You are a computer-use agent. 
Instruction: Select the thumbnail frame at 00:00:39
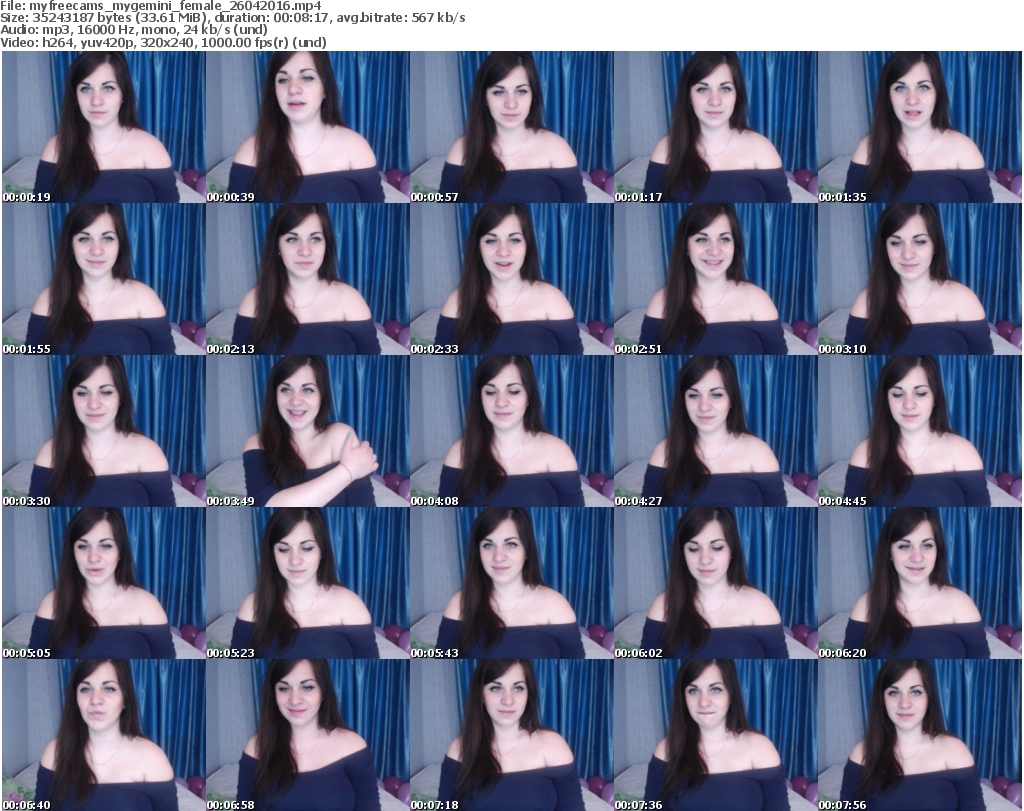(x=308, y=127)
